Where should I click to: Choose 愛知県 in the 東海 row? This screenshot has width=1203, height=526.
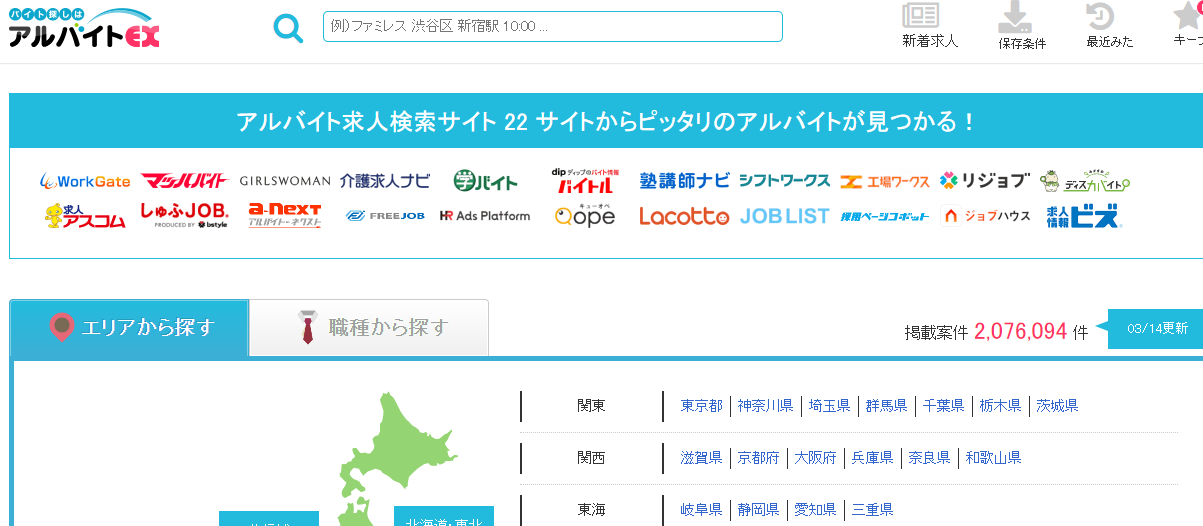point(815,510)
